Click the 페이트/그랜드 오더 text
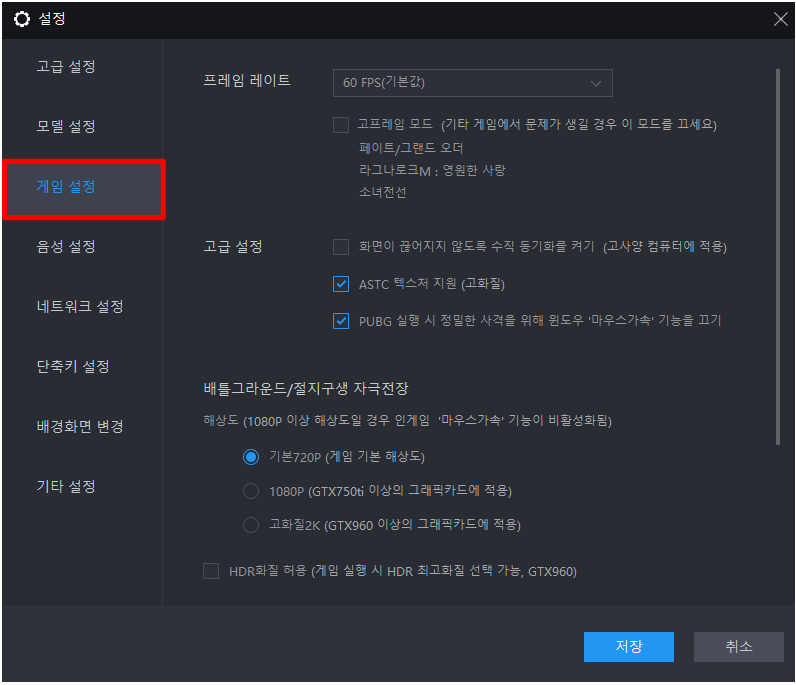Viewport: 796px width, 685px height. (411, 148)
